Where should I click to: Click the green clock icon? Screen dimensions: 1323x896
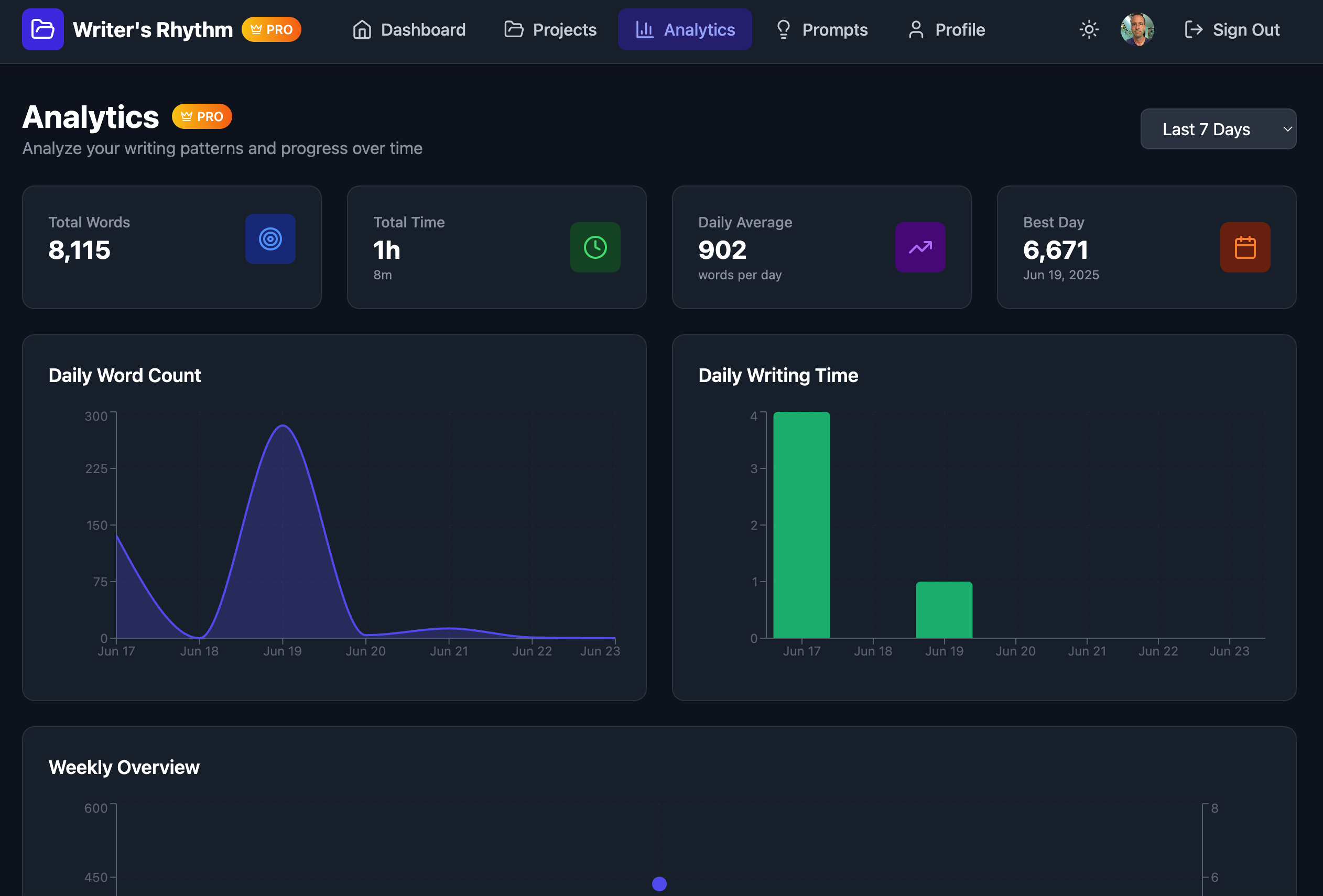(x=595, y=247)
